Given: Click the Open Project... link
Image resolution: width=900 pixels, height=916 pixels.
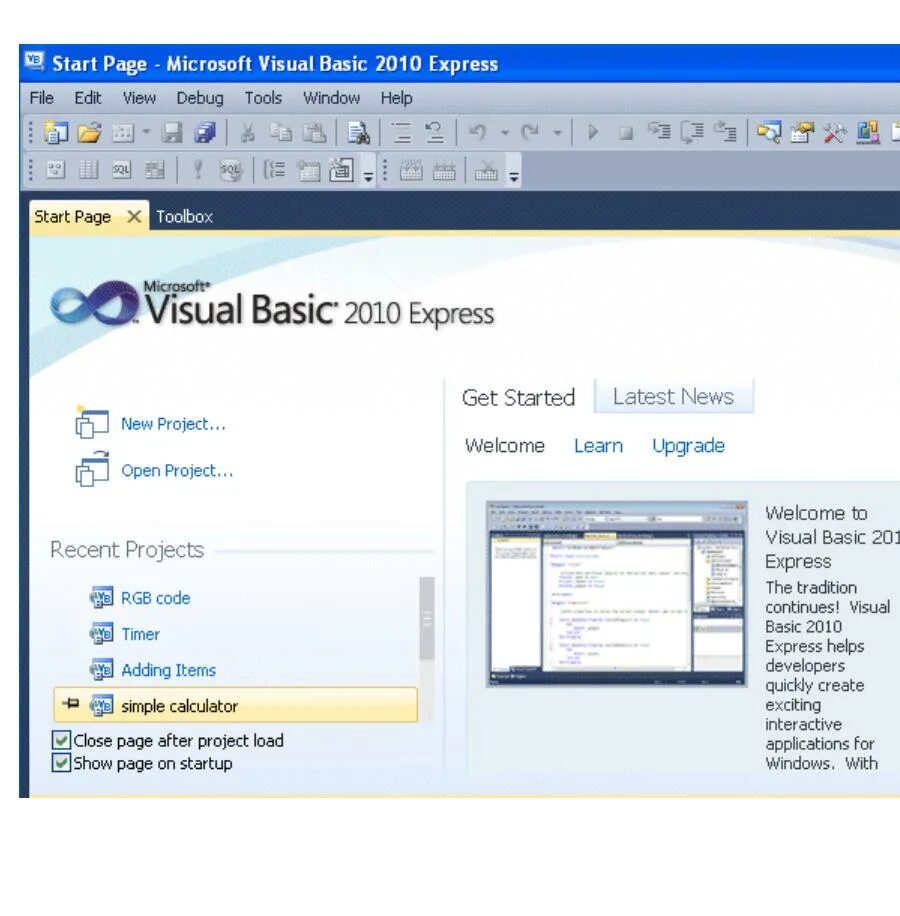Looking at the screenshot, I should click(x=177, y=471).
